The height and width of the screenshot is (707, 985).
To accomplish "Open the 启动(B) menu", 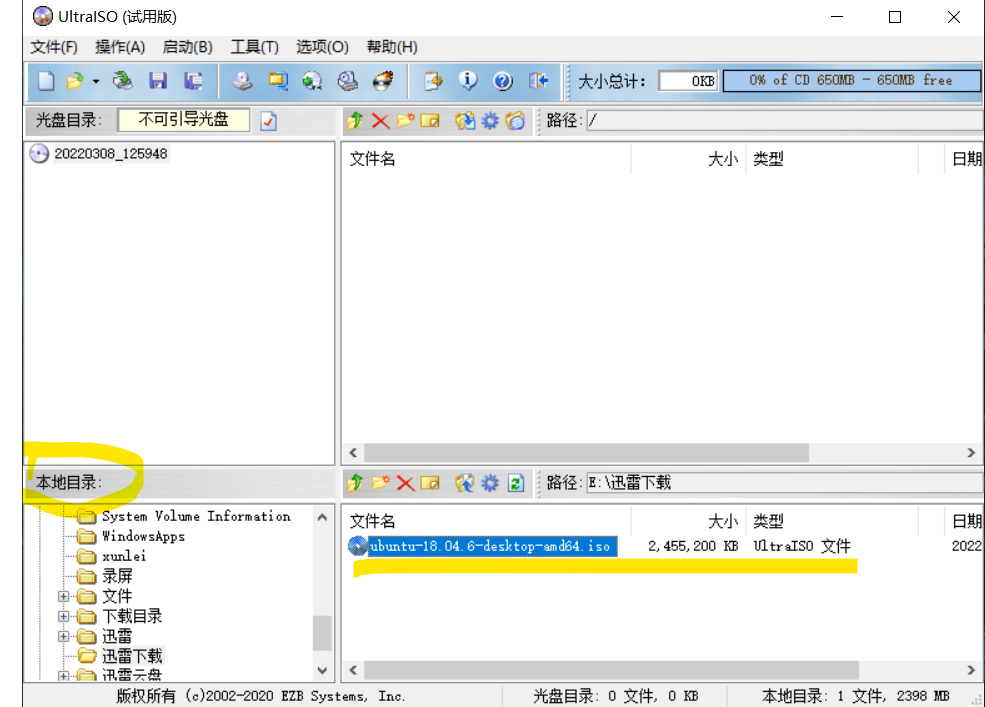I will [x=187, y=47].
